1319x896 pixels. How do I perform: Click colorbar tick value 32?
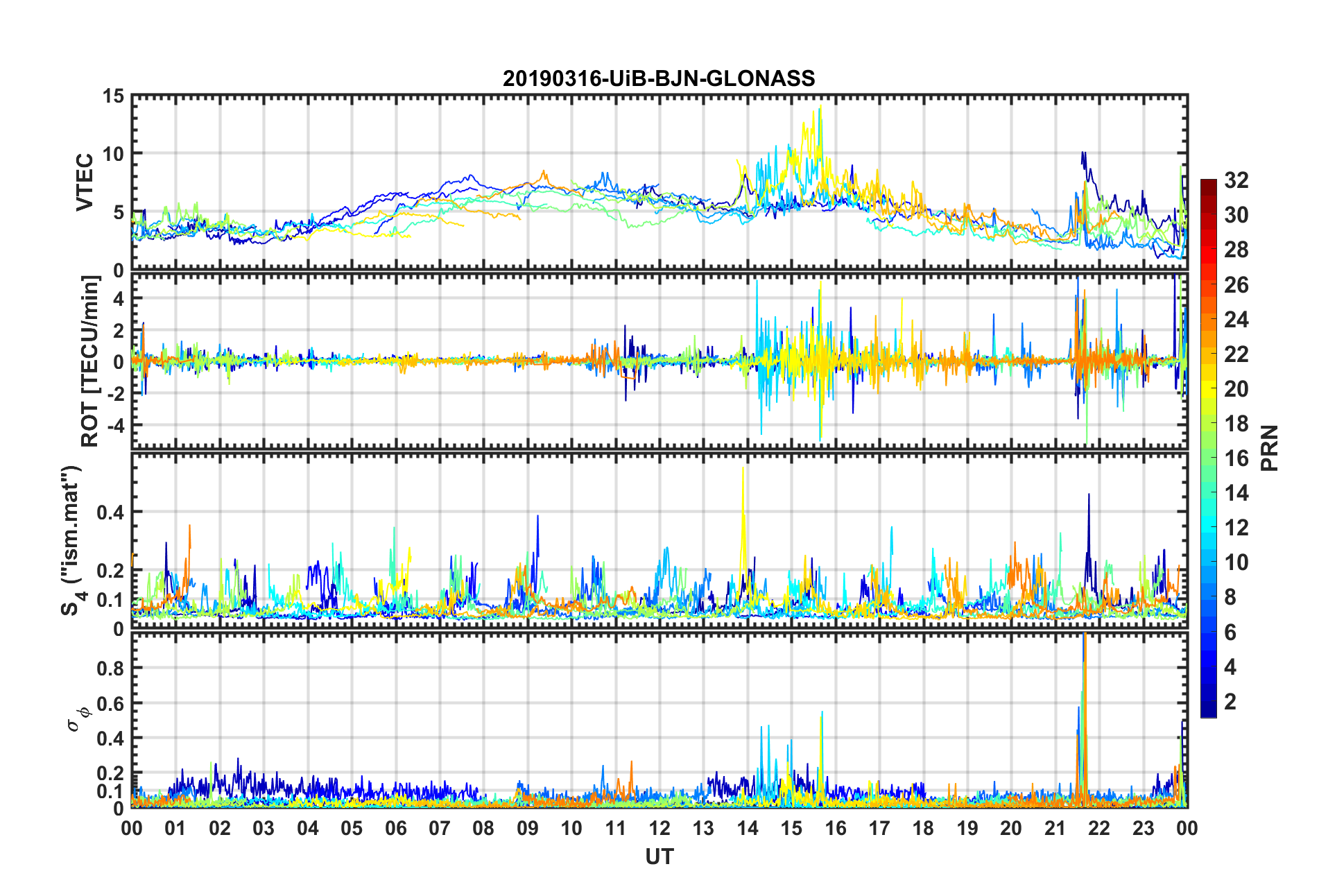pyautogui.click(x=1236, y=180)
